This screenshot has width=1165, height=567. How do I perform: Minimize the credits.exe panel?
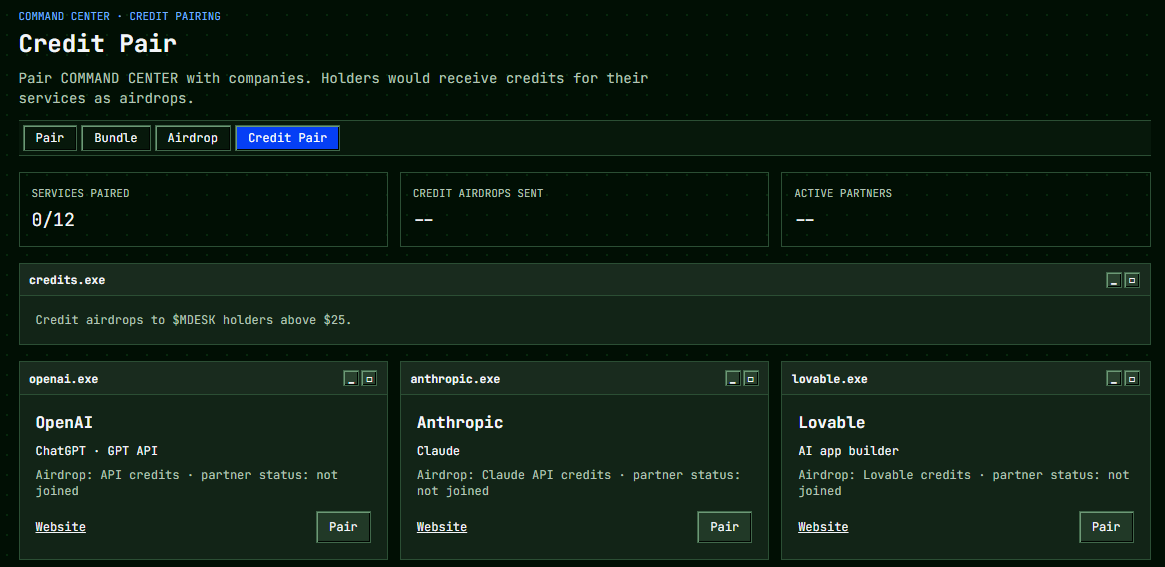(x=1114, y=280)
